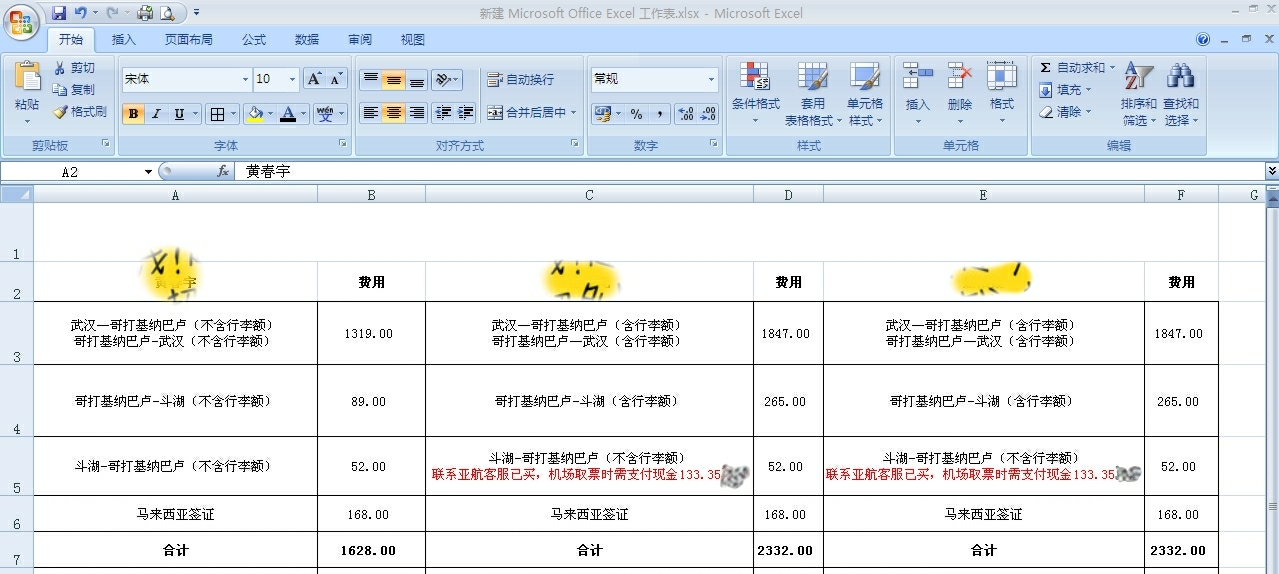
Task: Switch to the 页面布局 (Page Layout) tab
Action: pyautogui.click(x=188, y=40)
